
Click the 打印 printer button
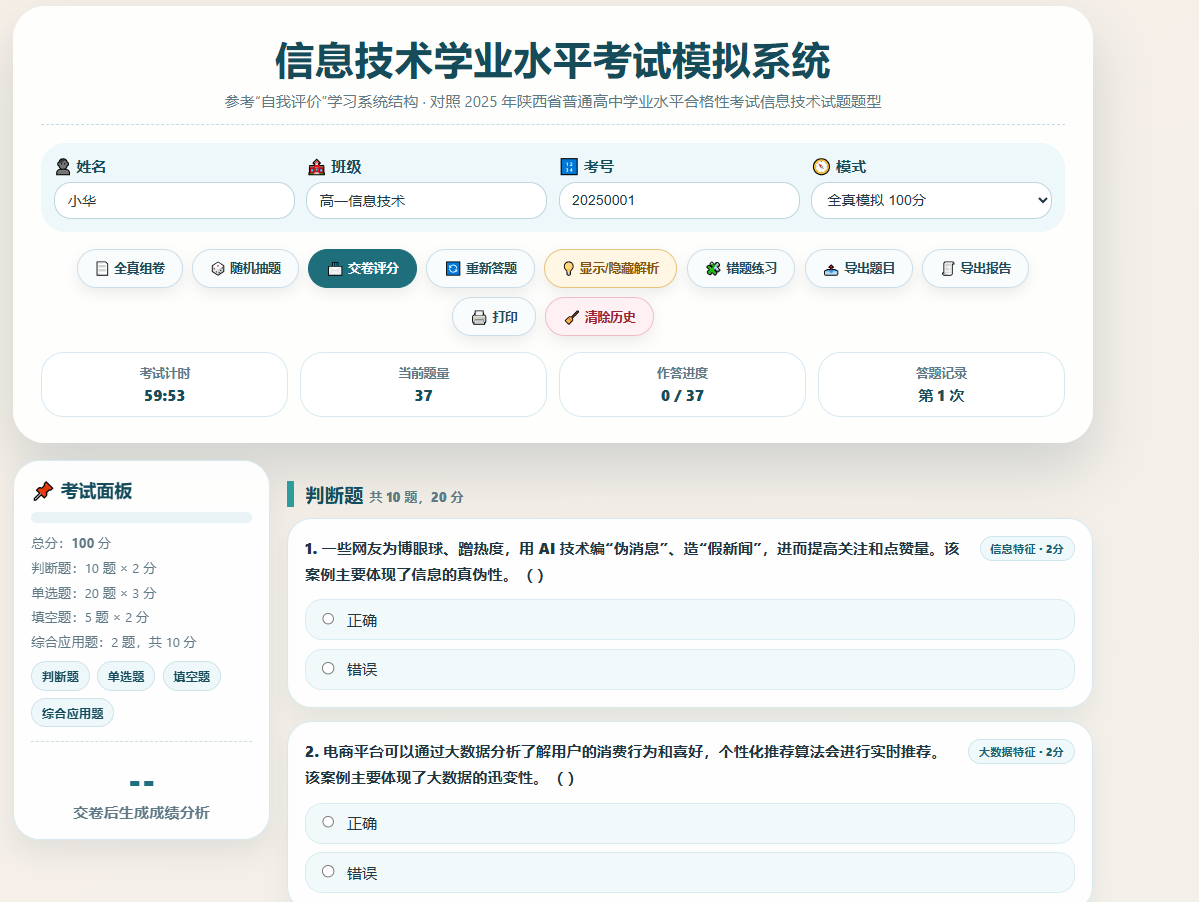[494, 316]
